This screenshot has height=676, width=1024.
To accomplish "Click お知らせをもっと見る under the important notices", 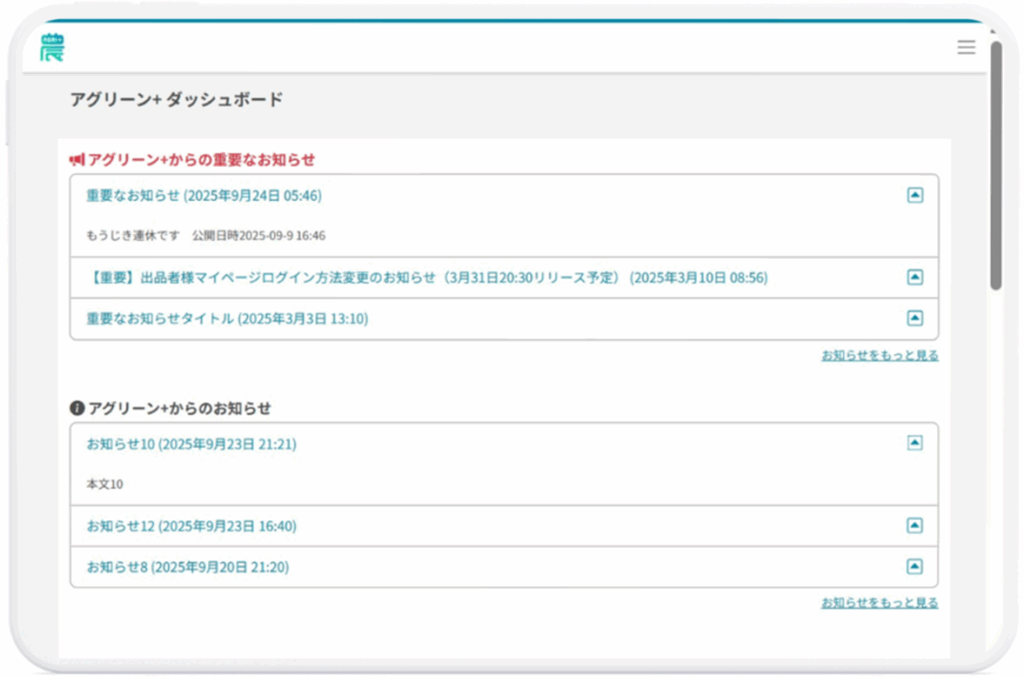I will coord(879,355).
